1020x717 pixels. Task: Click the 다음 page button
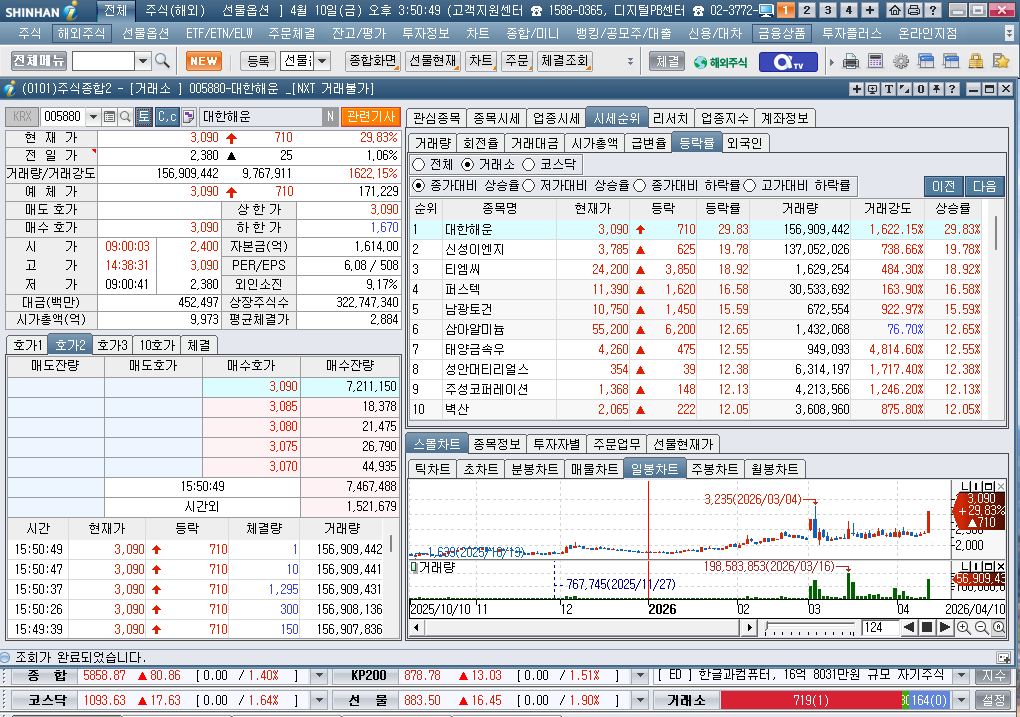pos(984,187)
